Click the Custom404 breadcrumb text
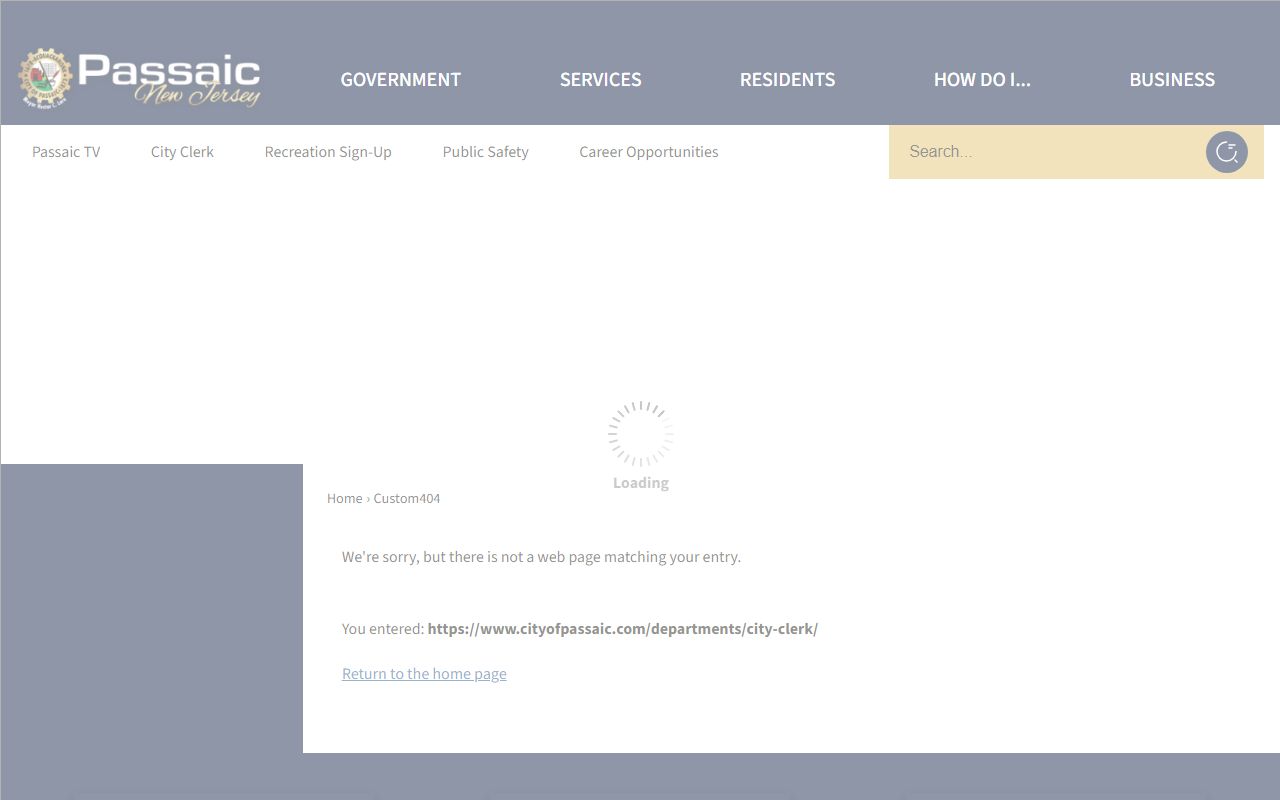Viewport: 1280px width, 800px height. click(x=406, y=498)
